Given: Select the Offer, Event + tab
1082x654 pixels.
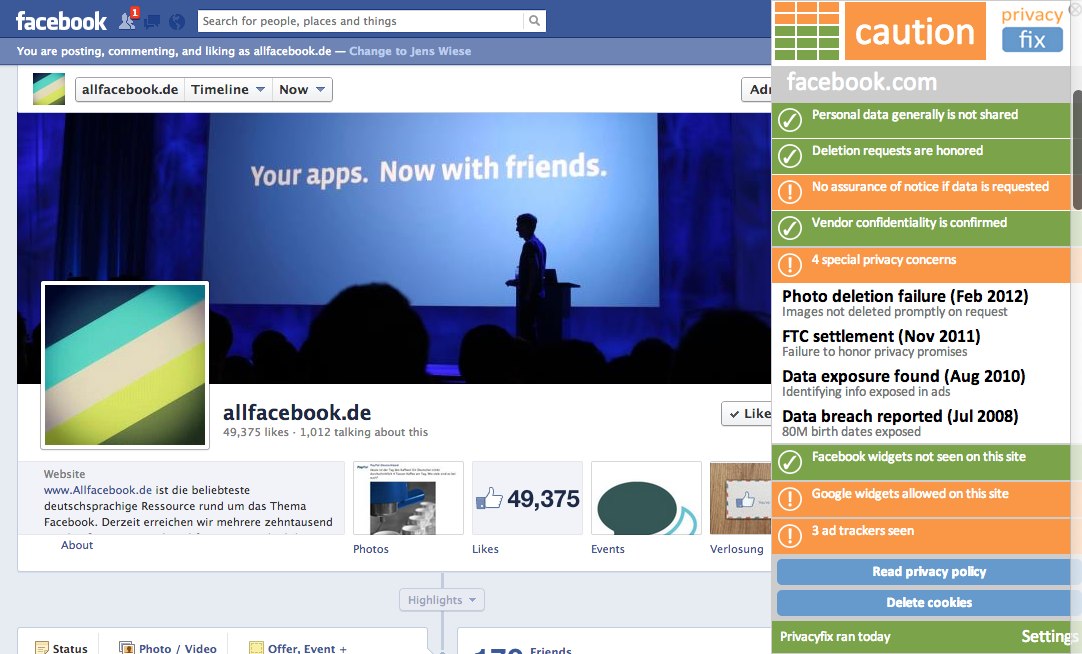Looking at the screenshot, I should [x=298, y=648].
